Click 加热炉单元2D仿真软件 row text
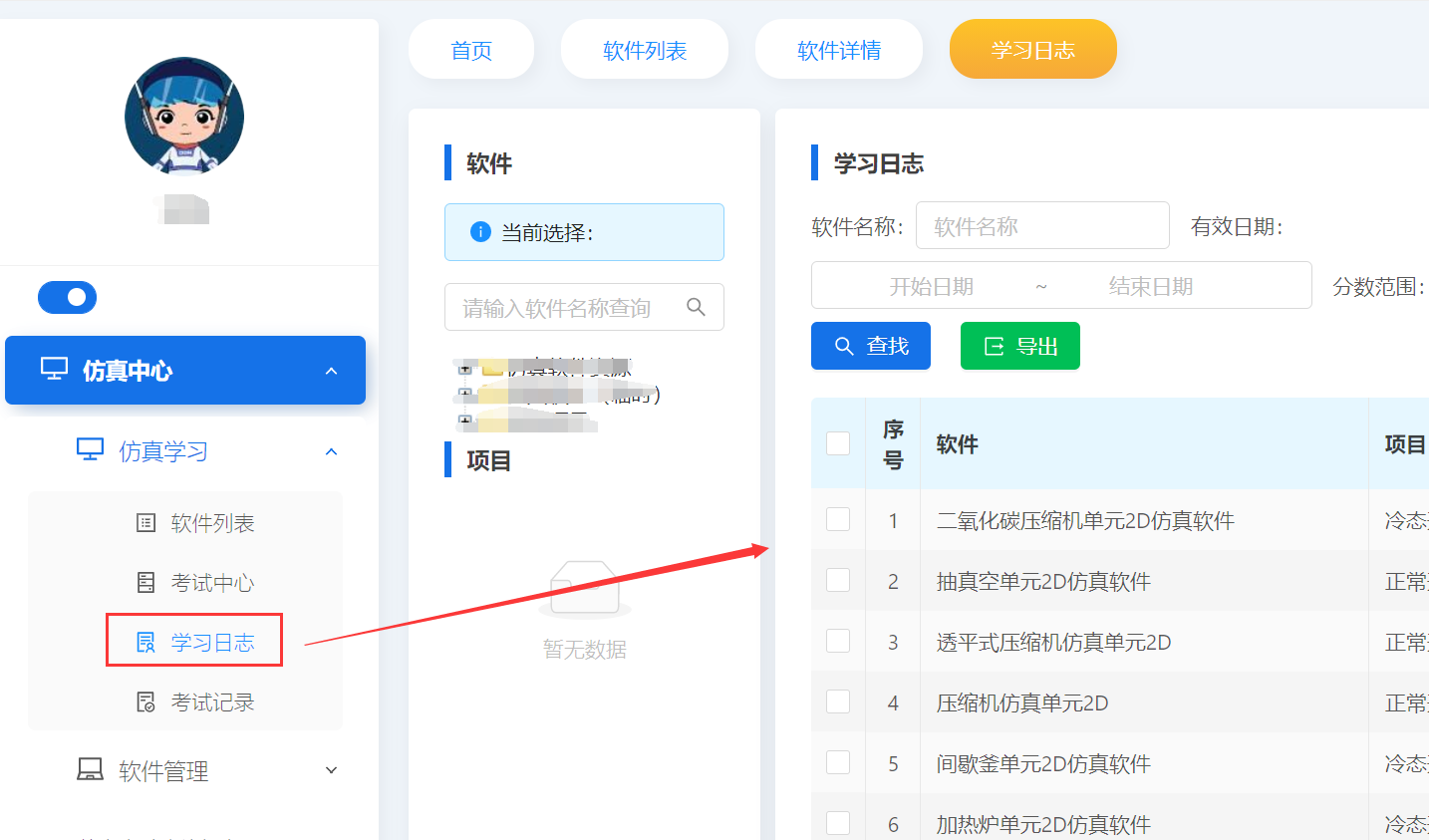The width and height of the screenshot is (1429, 840). (x=1043, y=824)
